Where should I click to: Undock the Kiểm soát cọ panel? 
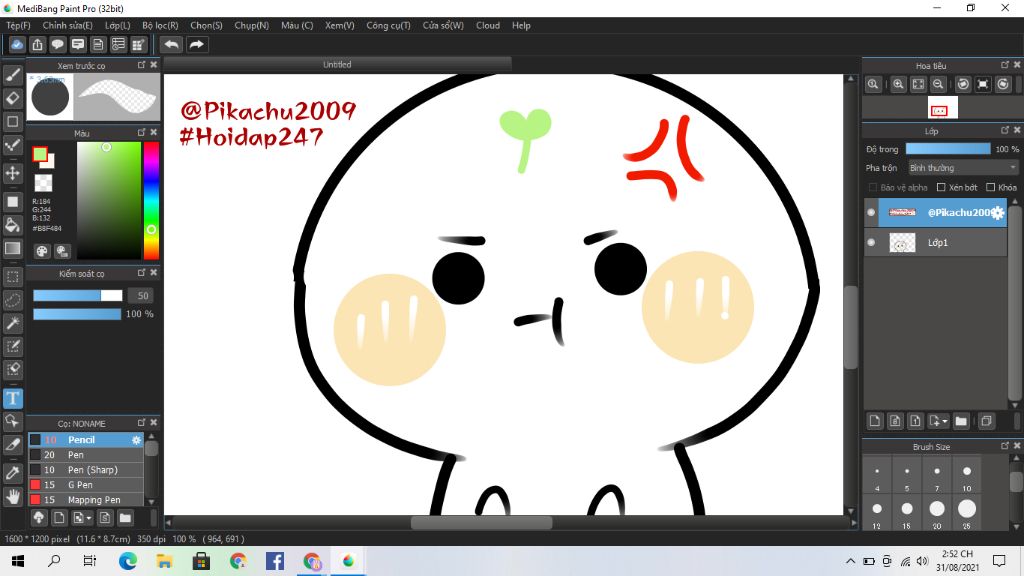tap(141, 273)
